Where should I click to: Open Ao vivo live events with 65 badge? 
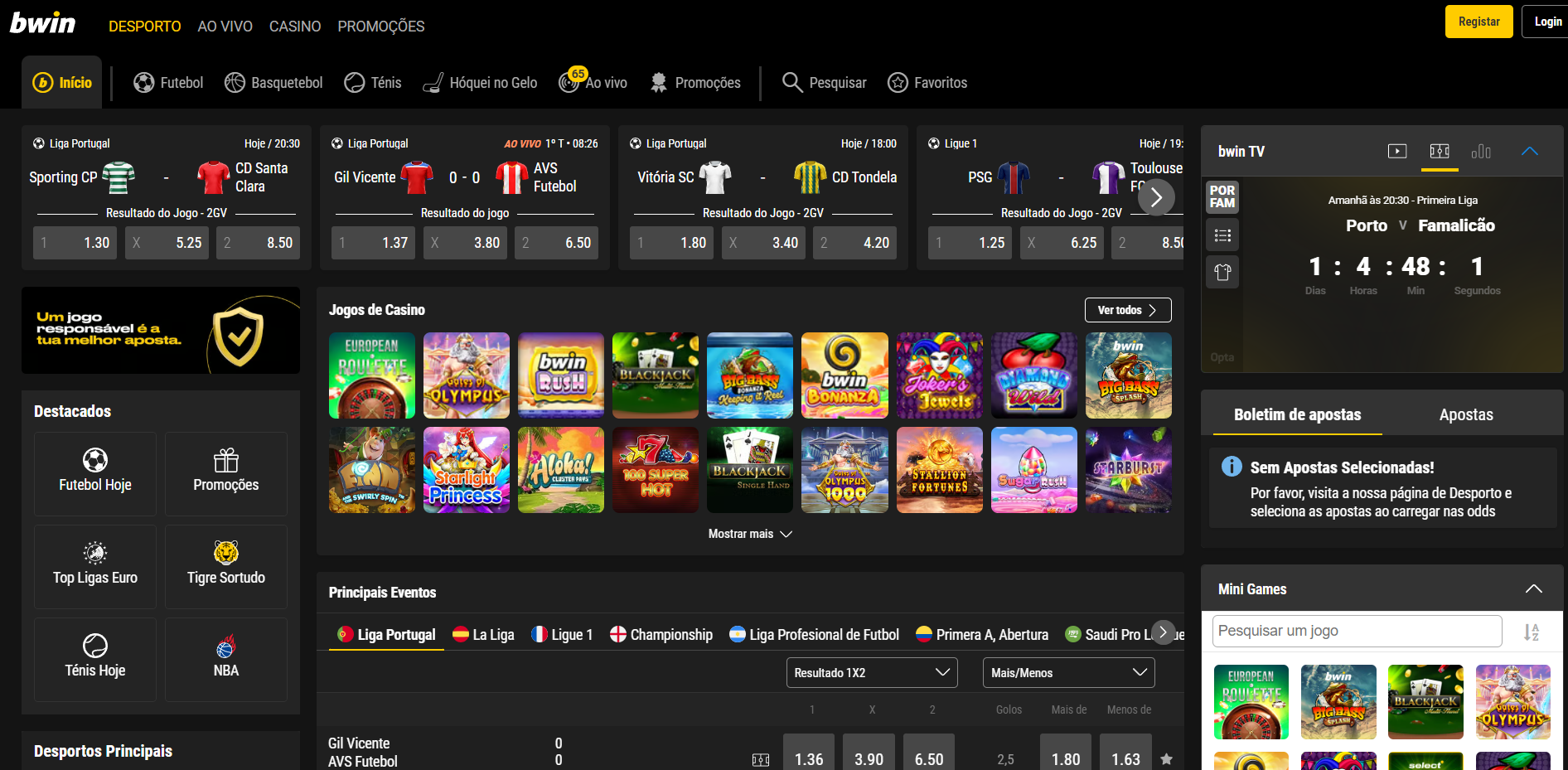tap(593, 82)
